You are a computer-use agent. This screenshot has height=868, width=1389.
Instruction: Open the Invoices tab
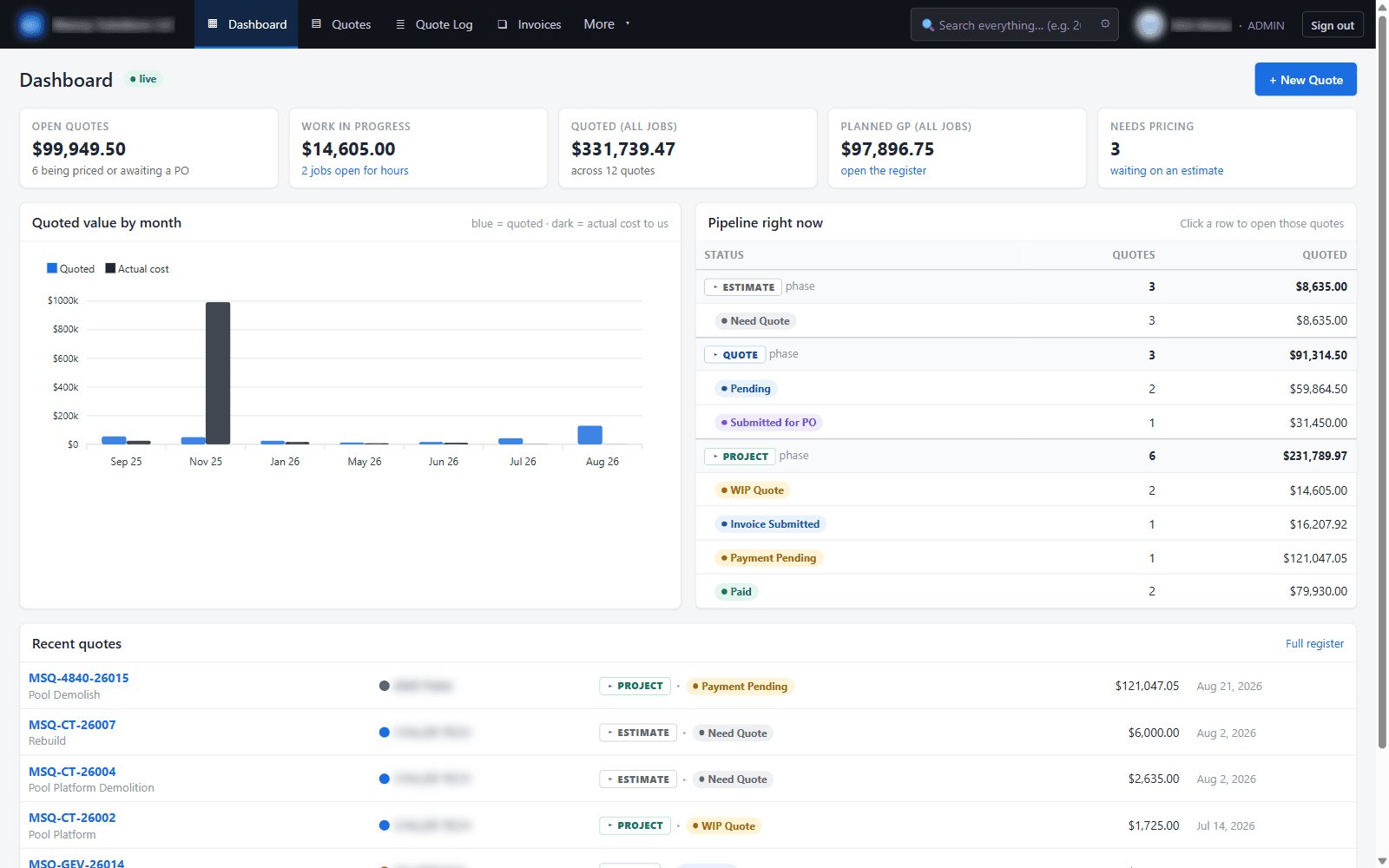(x=530, y=24)
